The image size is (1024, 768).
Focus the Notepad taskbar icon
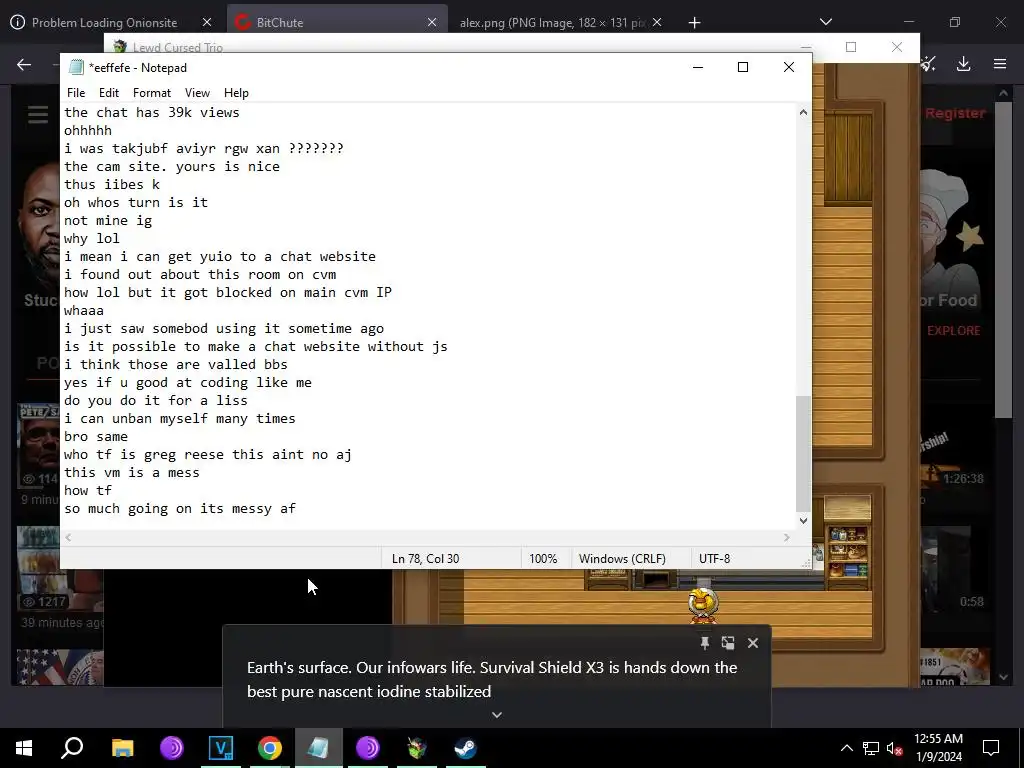click(x=319, y=748)
